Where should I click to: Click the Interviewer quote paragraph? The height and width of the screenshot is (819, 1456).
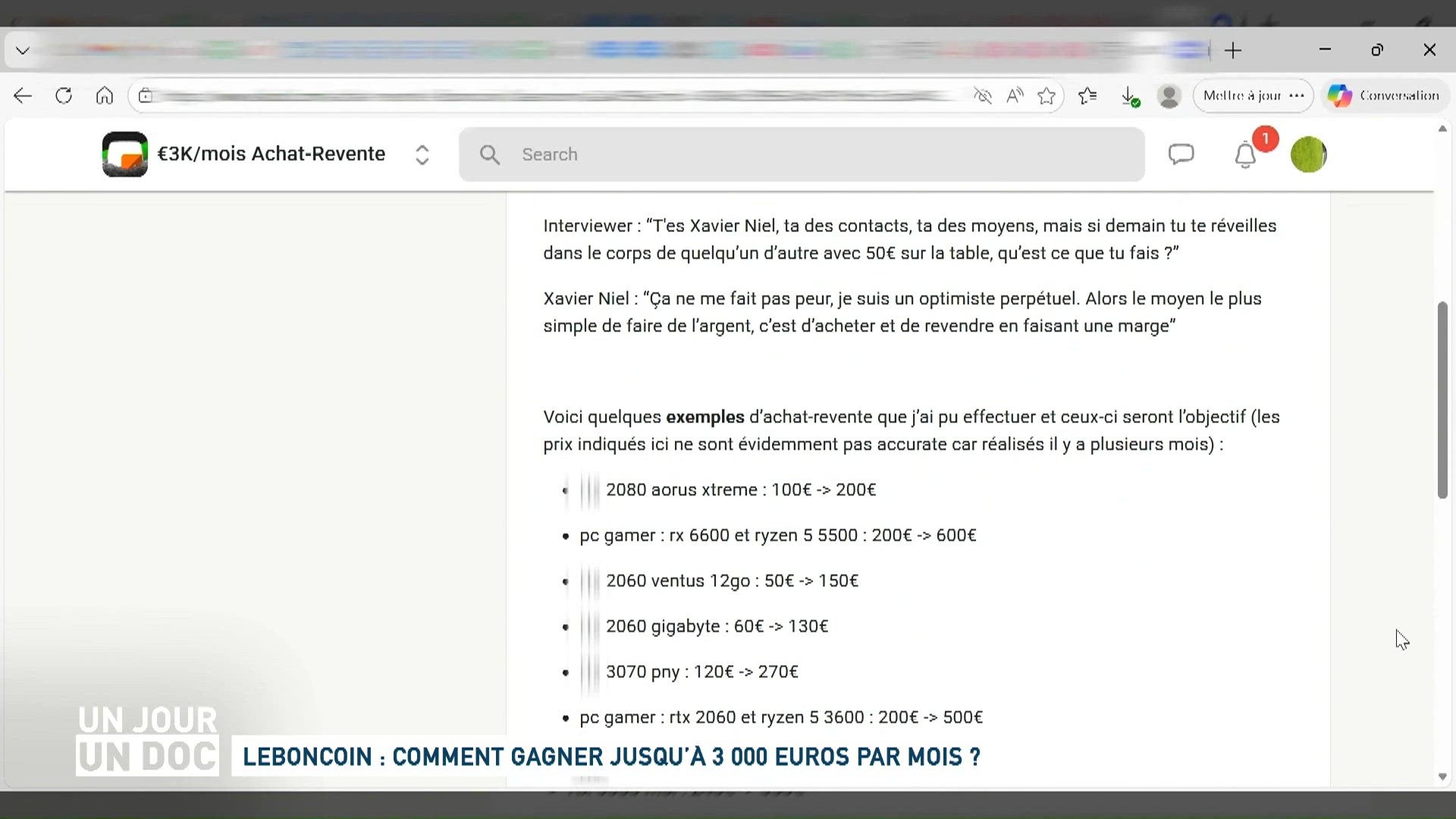pyautogui.click(x=910, y=240)
